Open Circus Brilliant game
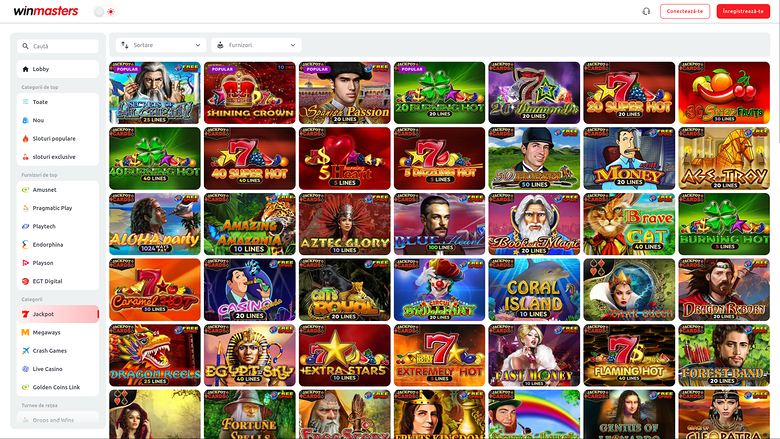 [x=439, y=290]
